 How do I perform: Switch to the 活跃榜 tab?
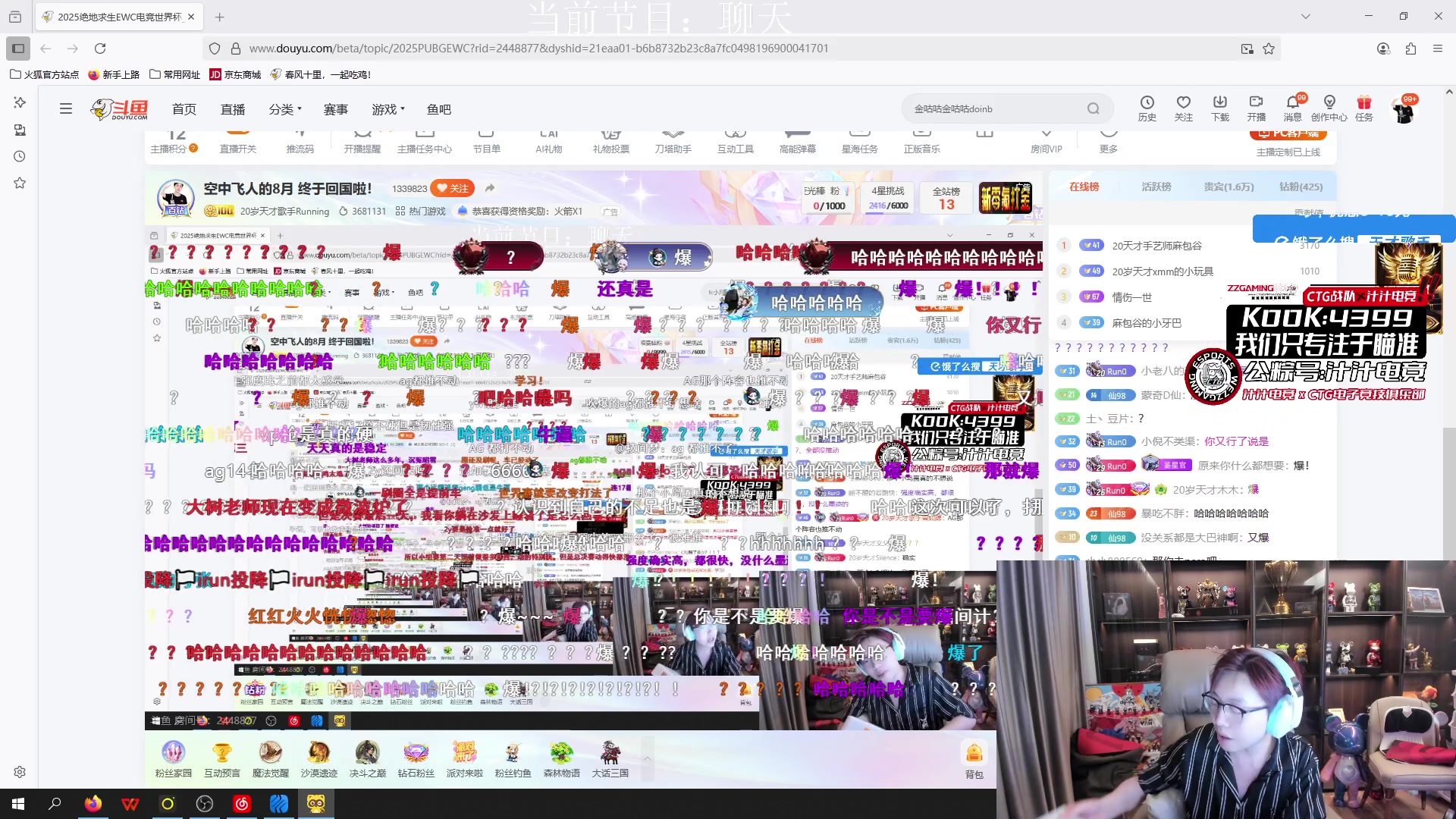coord(1156,187)
